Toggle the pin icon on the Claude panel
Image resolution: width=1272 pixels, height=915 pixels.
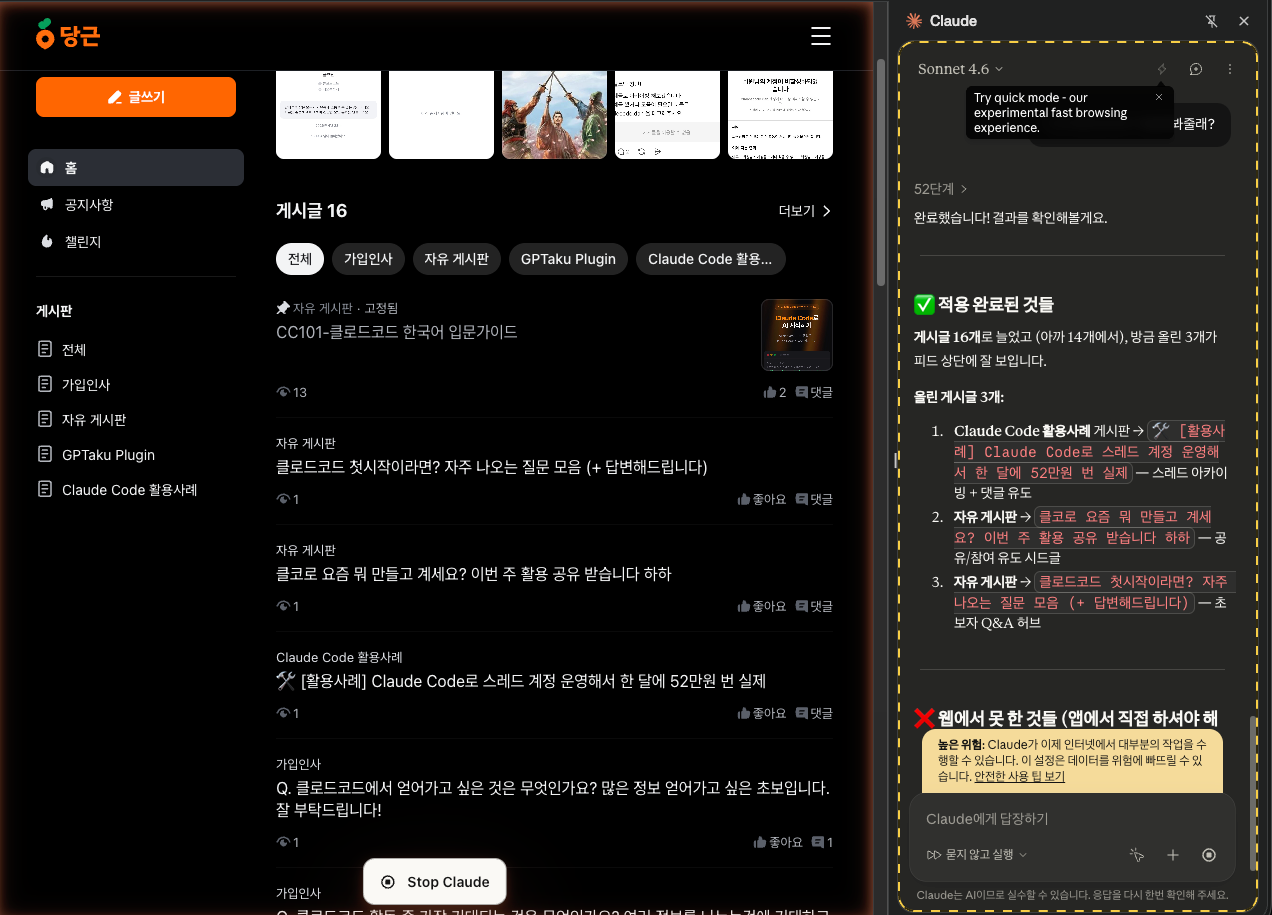1210,20
